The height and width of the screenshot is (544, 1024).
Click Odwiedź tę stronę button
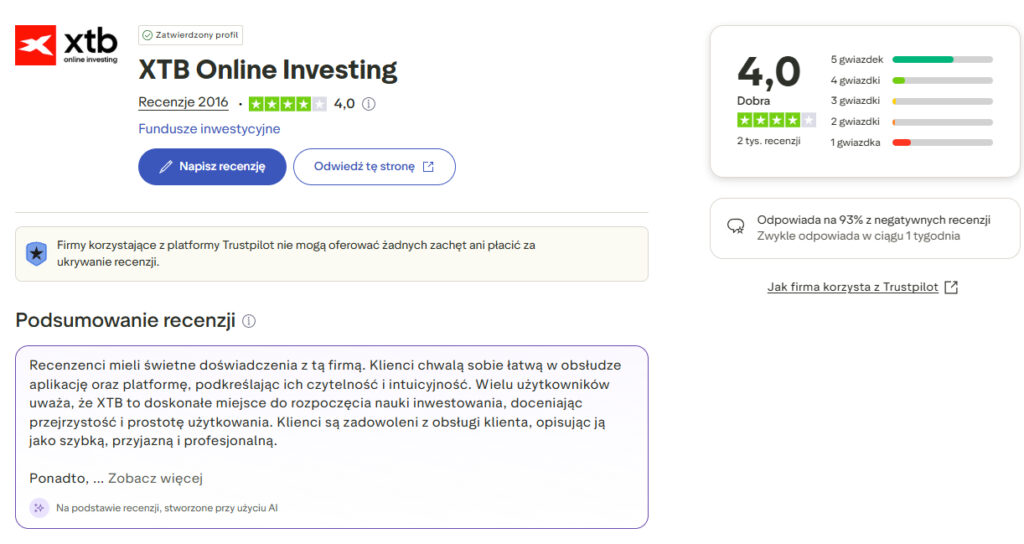point(374,167)
